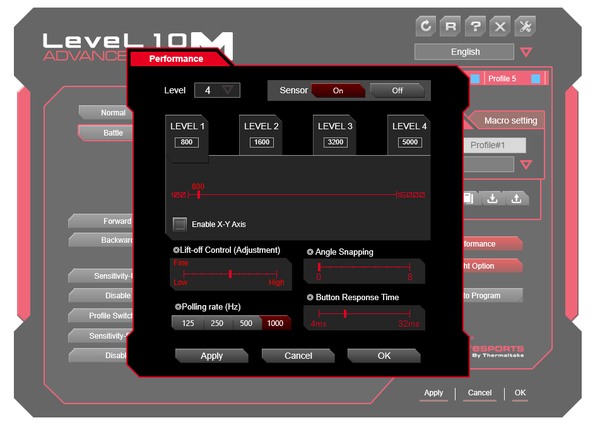
Task: Click OK in the main window footer
Action: [520, 393]
